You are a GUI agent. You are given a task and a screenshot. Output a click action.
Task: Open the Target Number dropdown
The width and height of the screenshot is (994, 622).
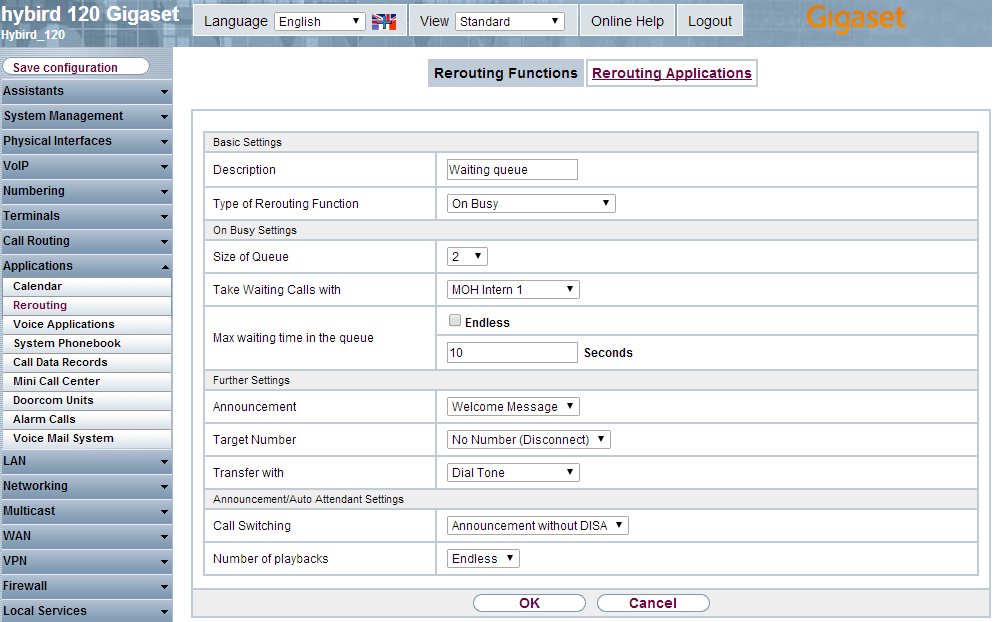click(529, 439)
